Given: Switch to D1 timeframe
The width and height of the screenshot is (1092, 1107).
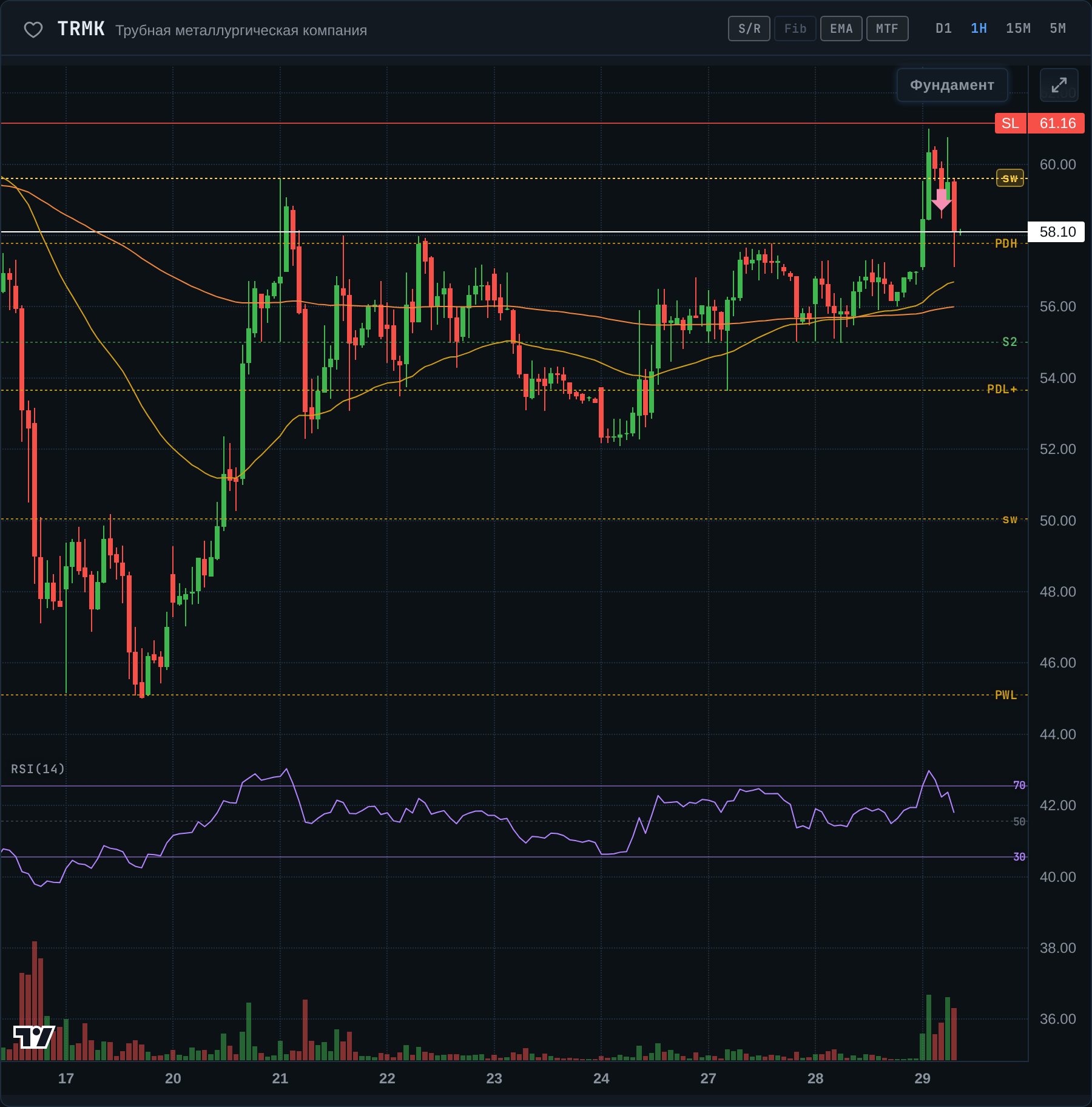Looking at the screenshot, I should tap(944, 29).
